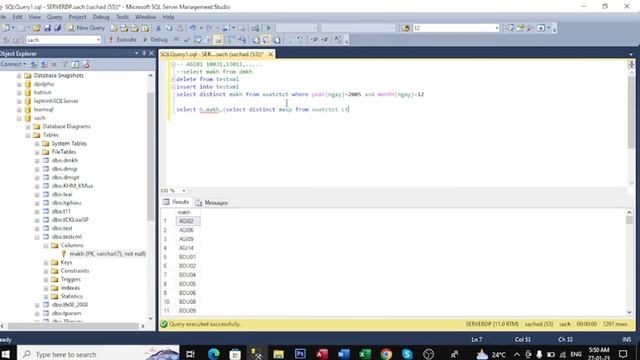This screenshot has width=640, height=360.
Task: Close the SQLQuery1.sql tab
Action: pos(270,54)
